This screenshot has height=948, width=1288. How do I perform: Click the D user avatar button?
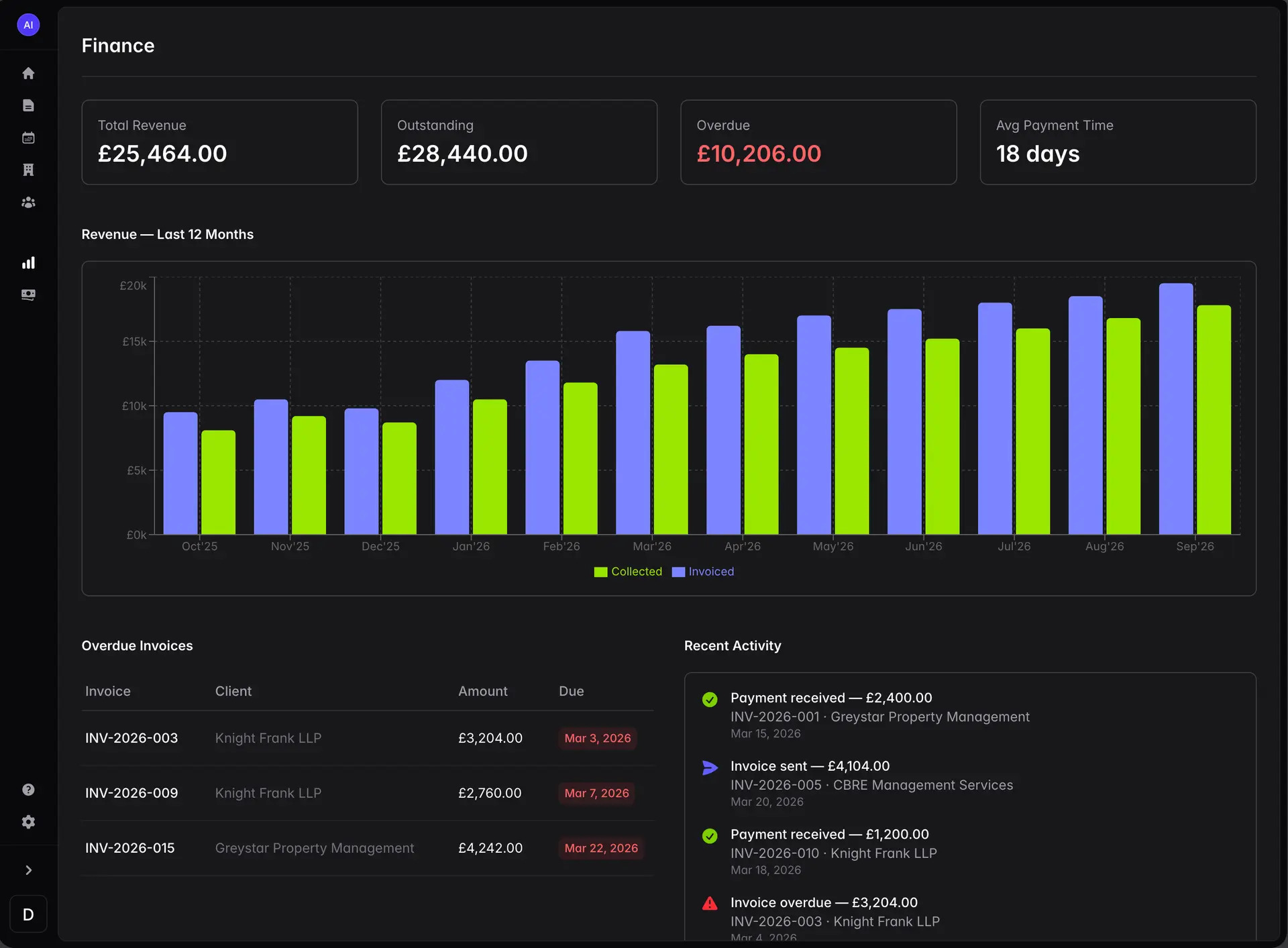click(28, 914)
